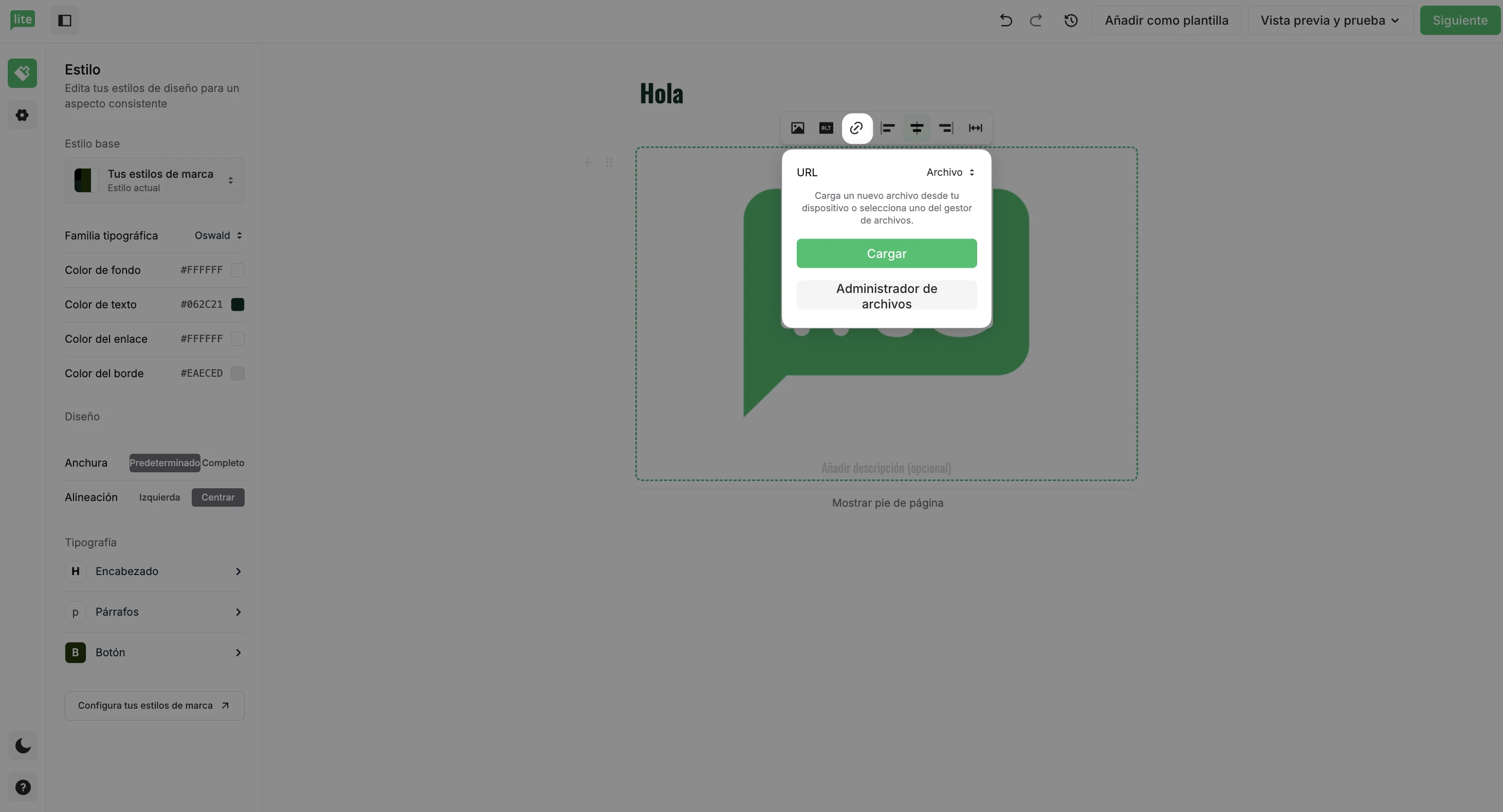Undo the last change
This screenshot has width=1503, height=812.
click(x=1005, y=21)
